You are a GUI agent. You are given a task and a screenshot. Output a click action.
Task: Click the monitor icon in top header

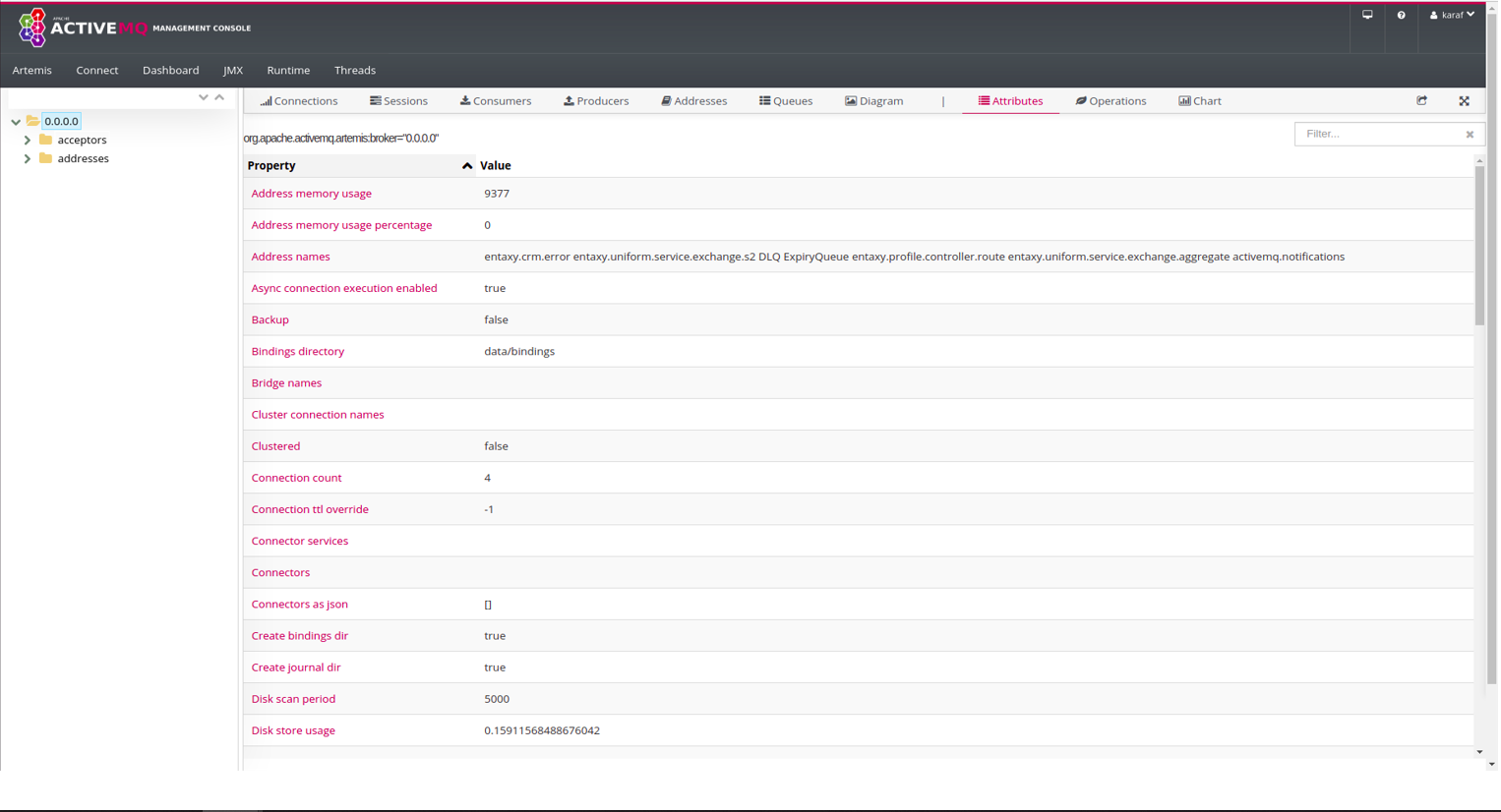tap(1367, 15)
